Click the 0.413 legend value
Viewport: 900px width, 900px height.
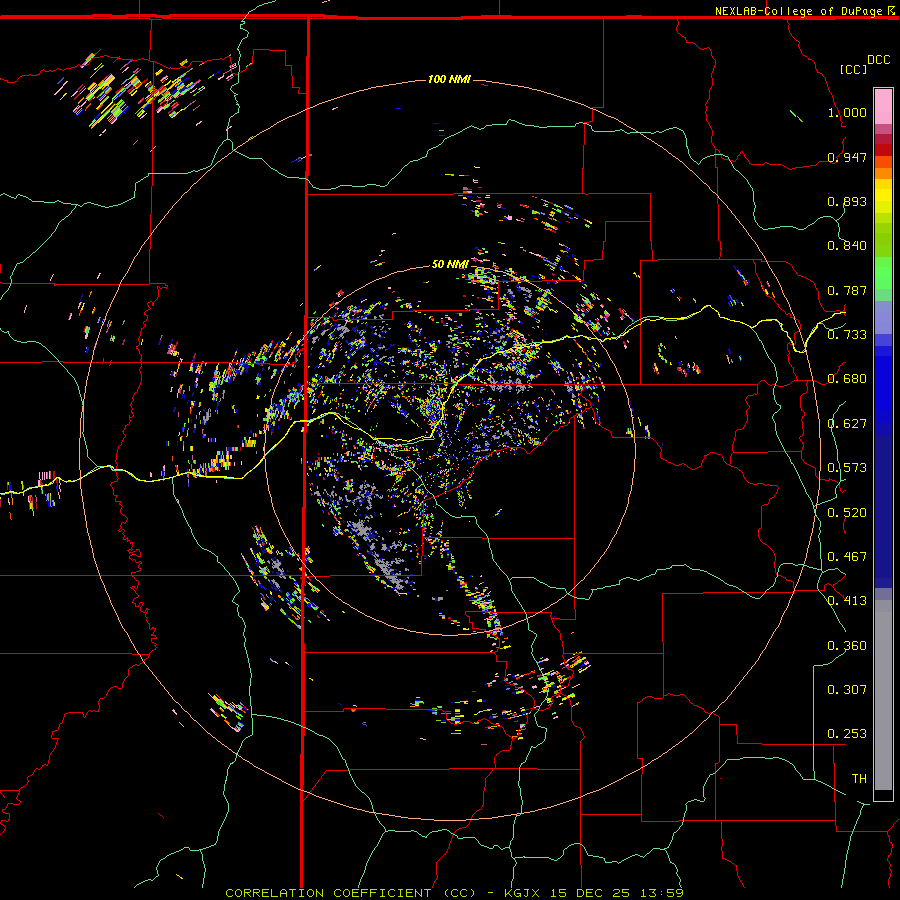(x=847, y=601)
